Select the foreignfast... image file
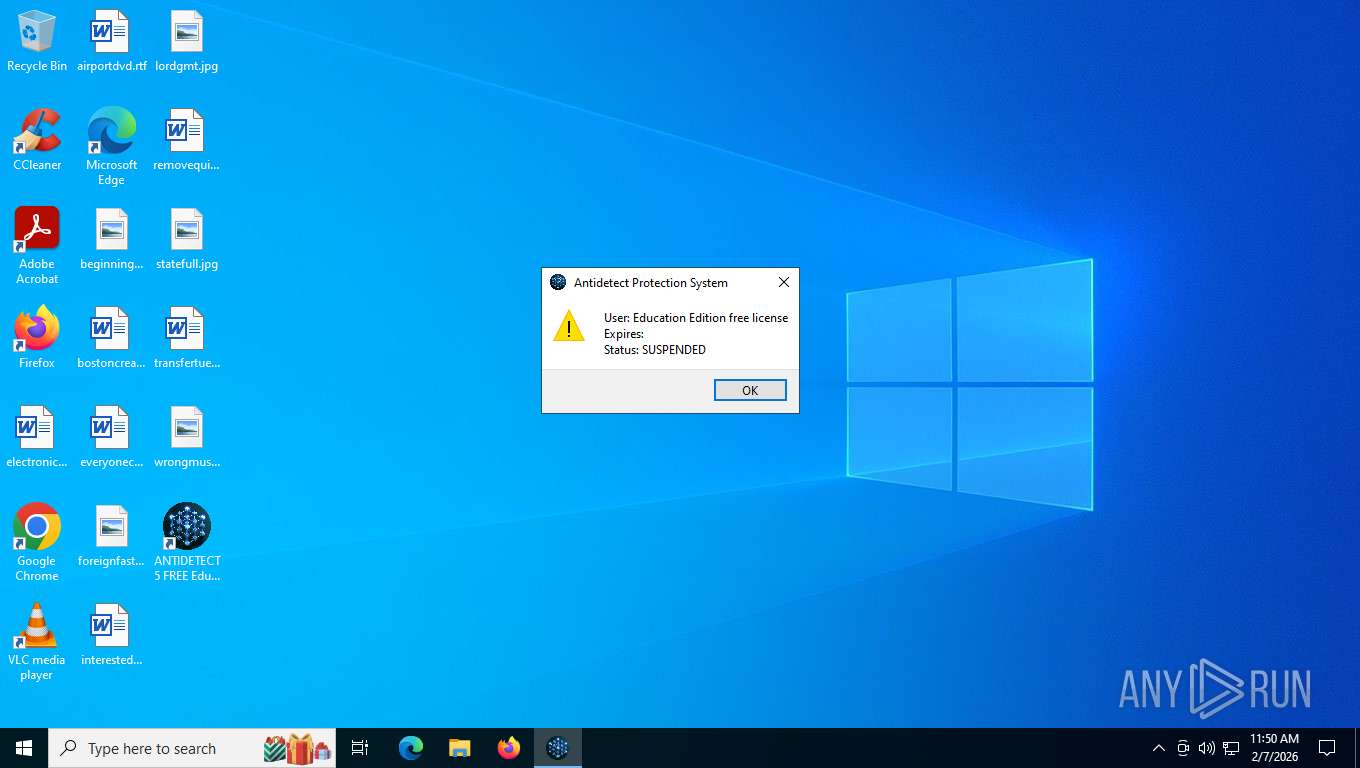This screenshot has height=768, width=1360. coord(111,536)
